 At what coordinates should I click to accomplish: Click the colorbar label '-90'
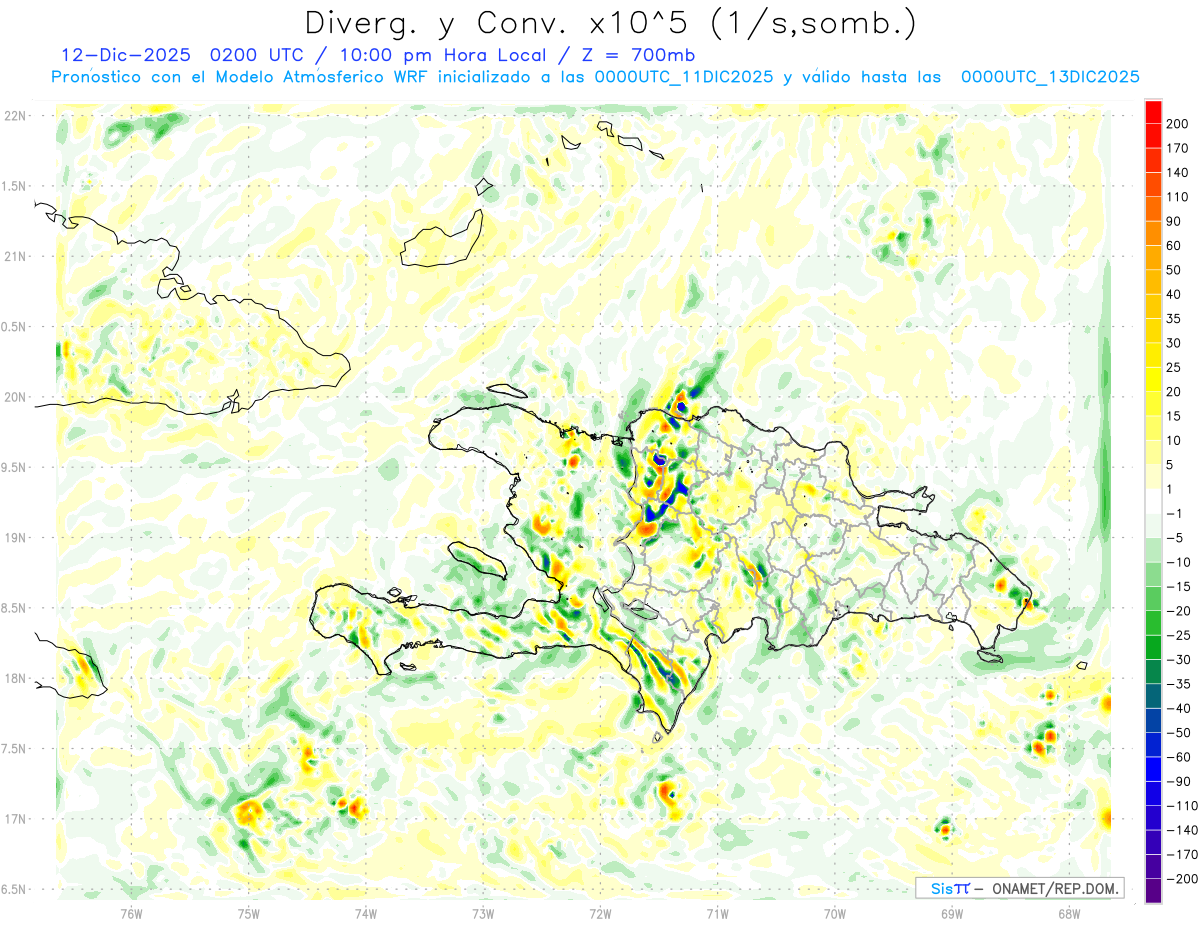[1177, 781]
